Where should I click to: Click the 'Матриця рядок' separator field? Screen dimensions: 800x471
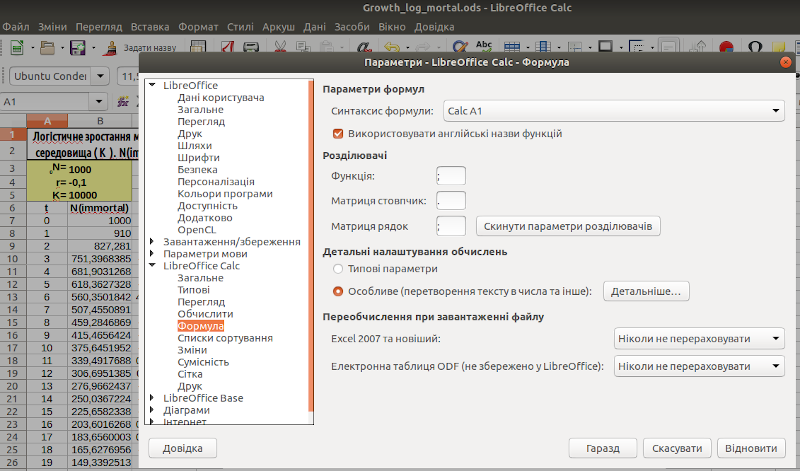tap(451, 226)
